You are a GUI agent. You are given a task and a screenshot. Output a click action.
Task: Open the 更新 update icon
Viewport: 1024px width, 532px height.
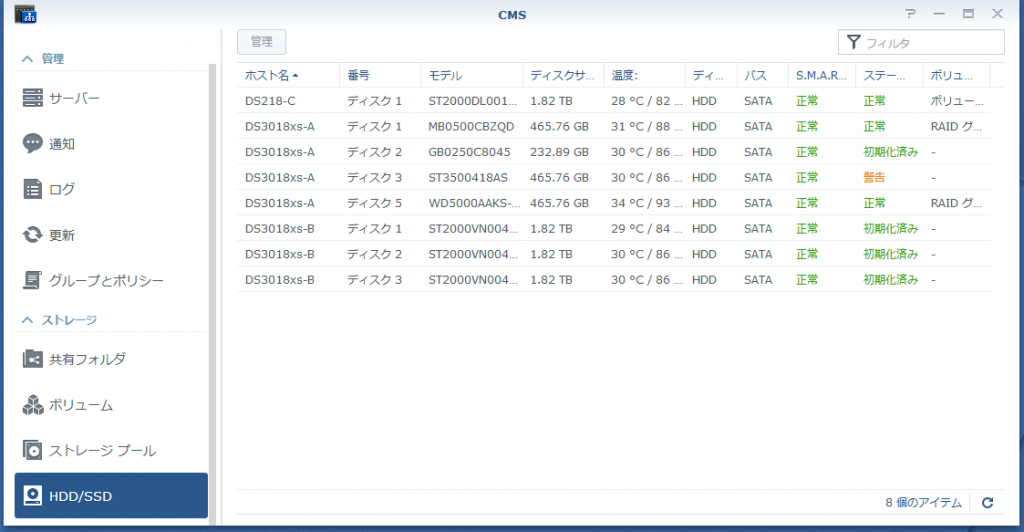(32, 234)
